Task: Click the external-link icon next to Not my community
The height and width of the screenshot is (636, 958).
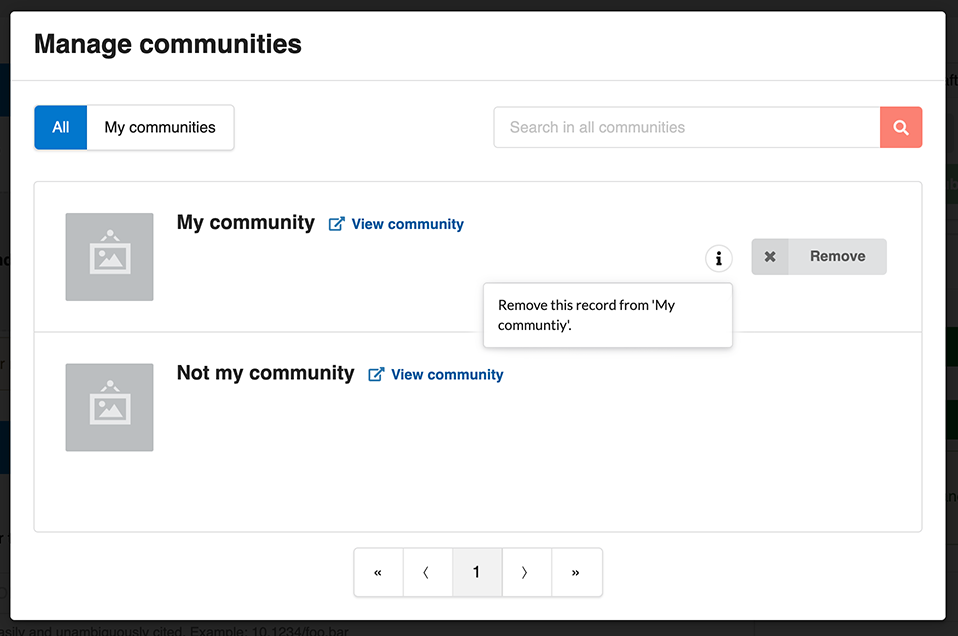Action: [375, 374]
